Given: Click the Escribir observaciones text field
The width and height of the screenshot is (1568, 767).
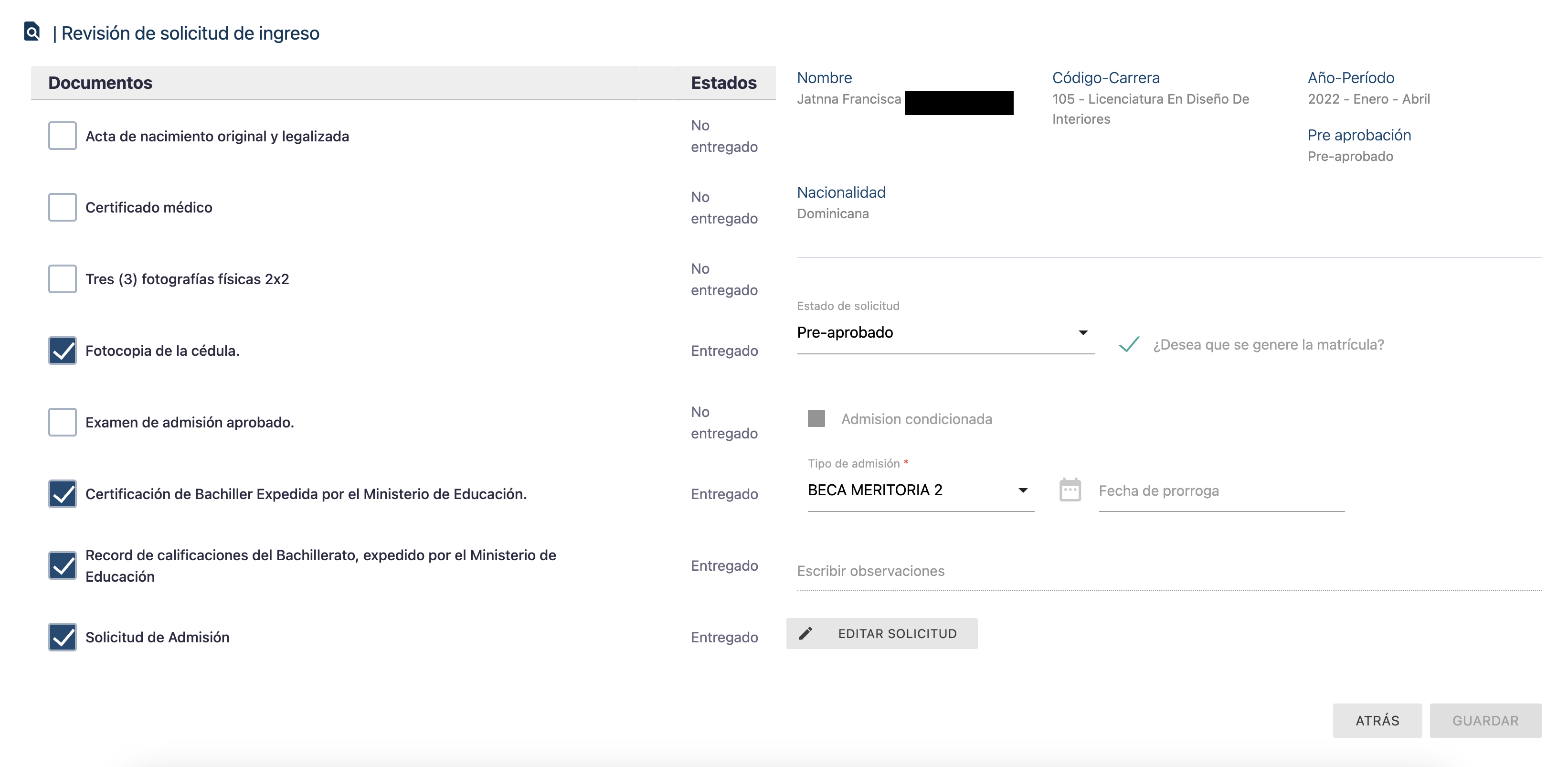Looking at the screenshot, I should (x=1169, y=571).
